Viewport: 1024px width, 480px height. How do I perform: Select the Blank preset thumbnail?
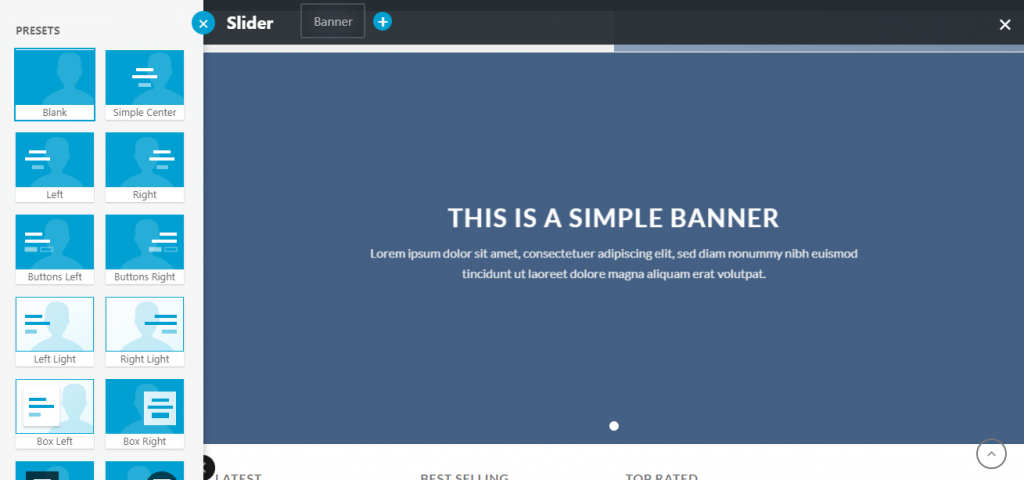(55, 84)
